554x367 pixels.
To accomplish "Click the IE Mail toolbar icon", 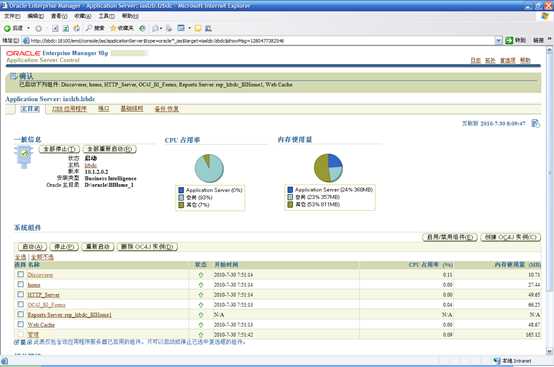I will click(x=155, y=28).
